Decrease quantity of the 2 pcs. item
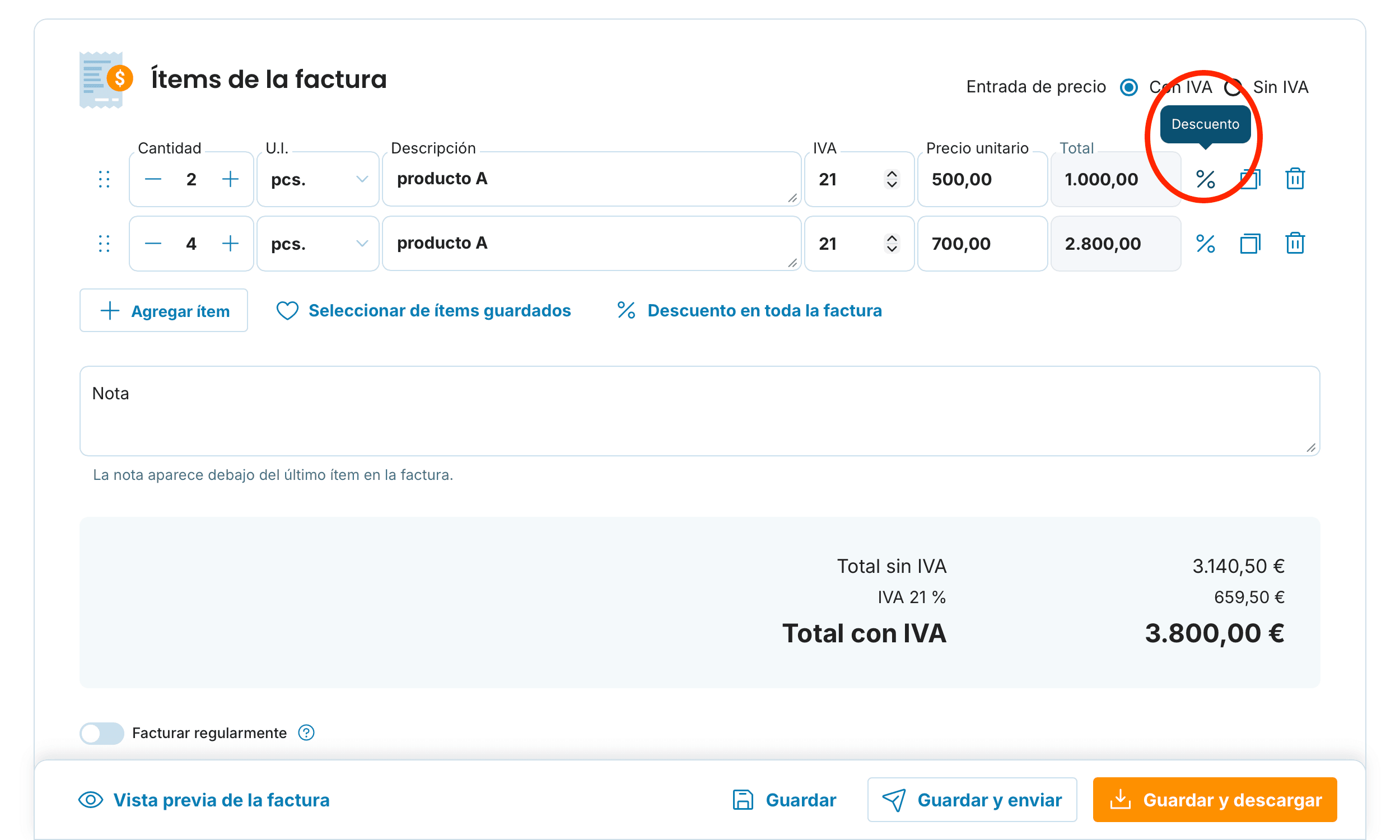 click(x=153, y=179)
